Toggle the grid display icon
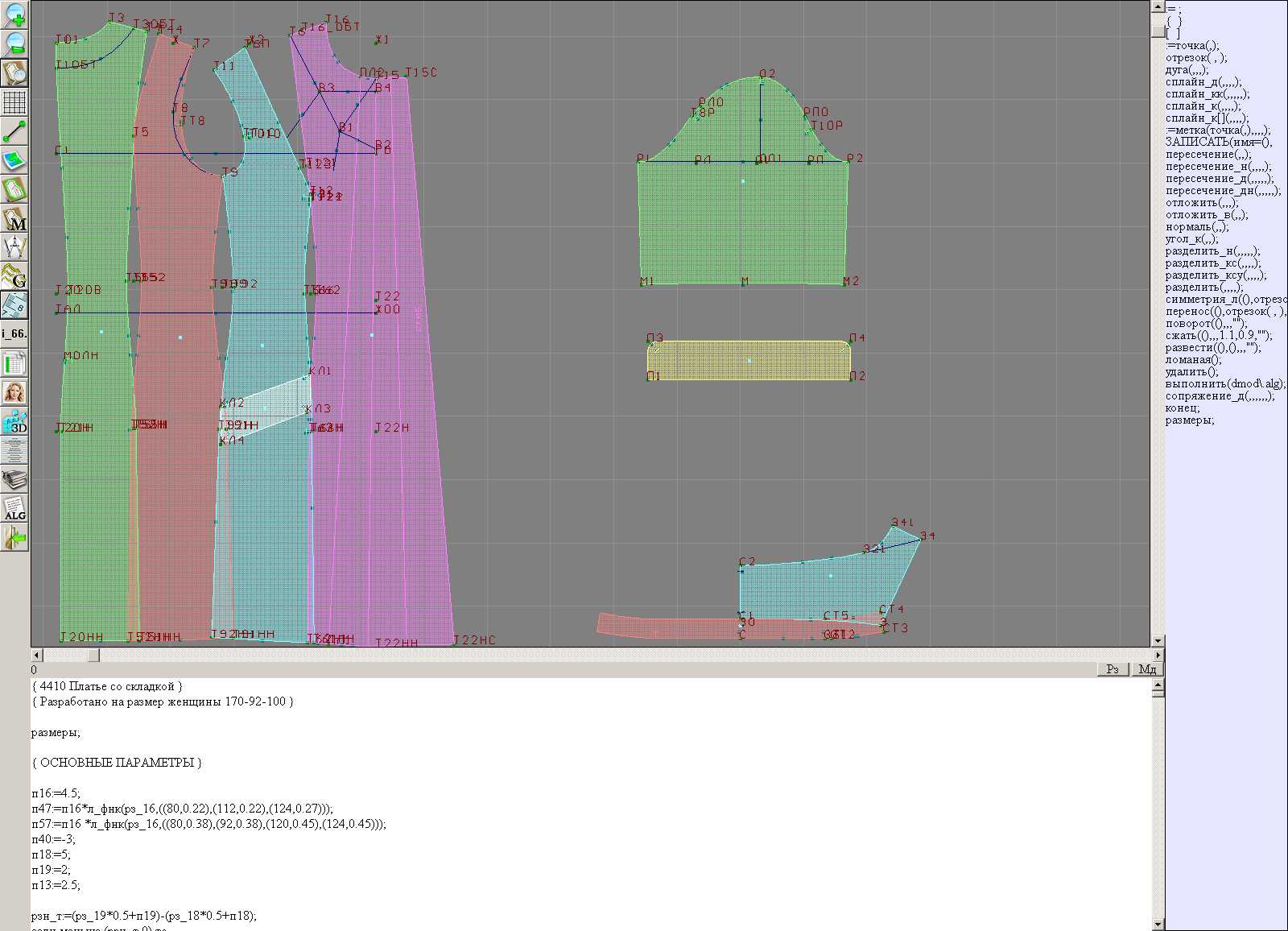The width and height of the screenshot is (1288, 931). (14, 102)
